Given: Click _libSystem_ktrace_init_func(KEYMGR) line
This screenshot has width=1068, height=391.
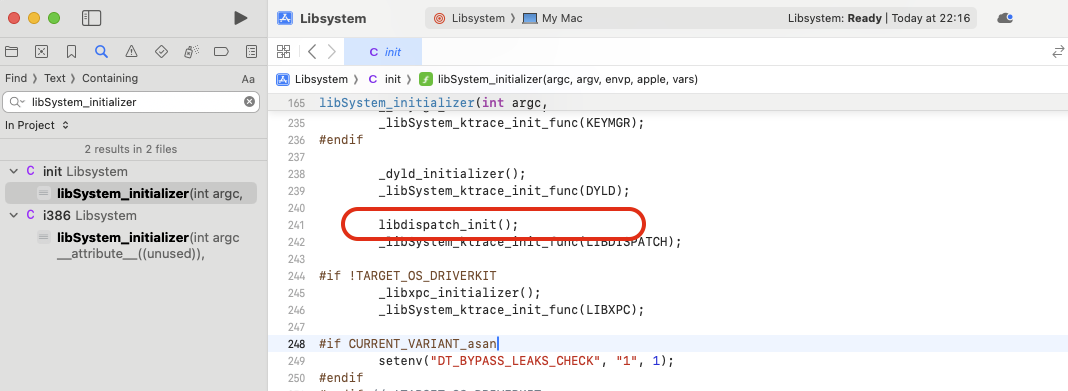Looking at the screenshot, I should (512, 123).
